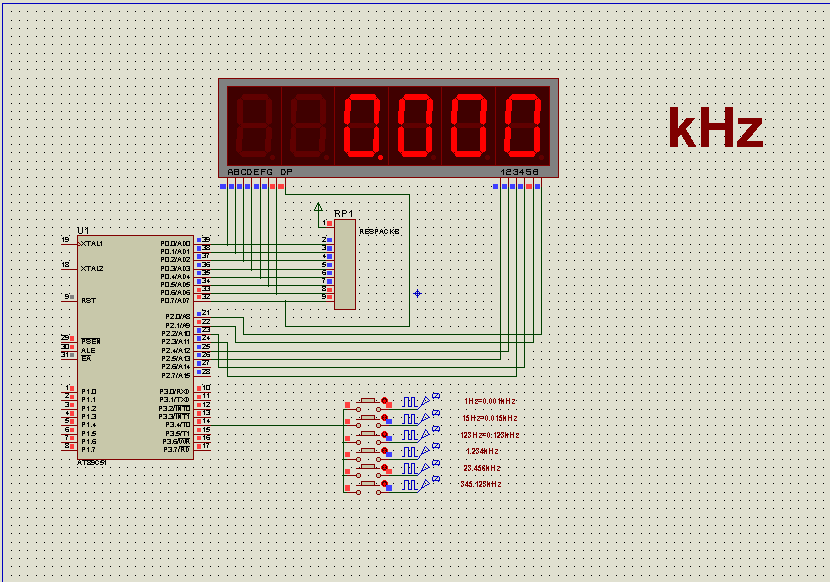Click the 123Hz=0.123kHz annotation
Viewport: 830px width, 582px height.
click(x=490, y=435)
